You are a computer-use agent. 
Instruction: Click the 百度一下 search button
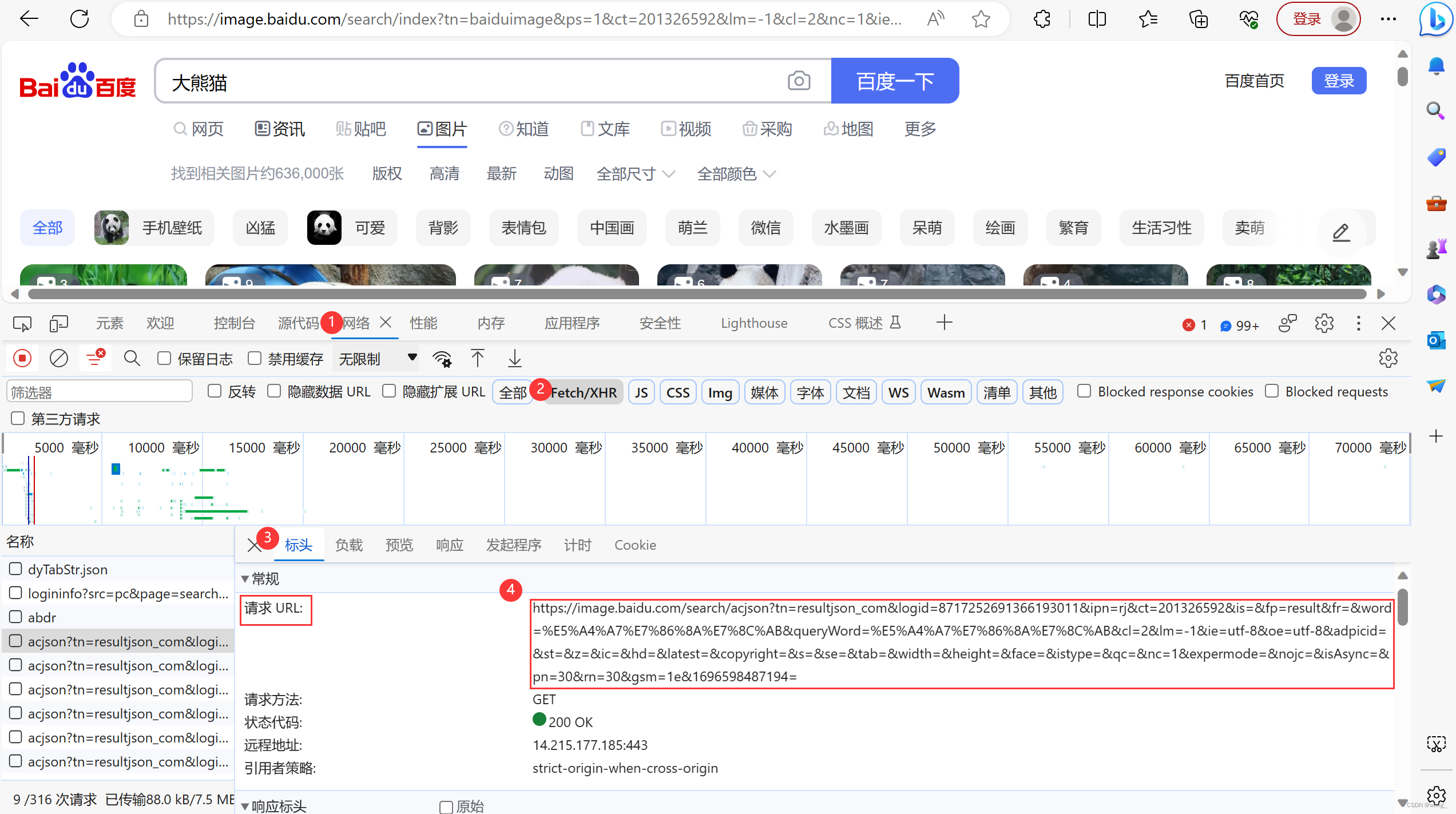click(x=894, y=81)
